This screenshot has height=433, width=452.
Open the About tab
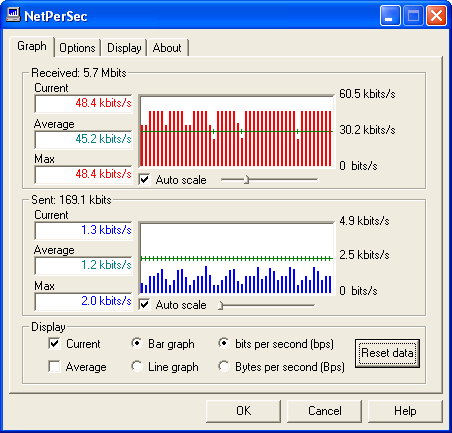click(x=167, y=48)
